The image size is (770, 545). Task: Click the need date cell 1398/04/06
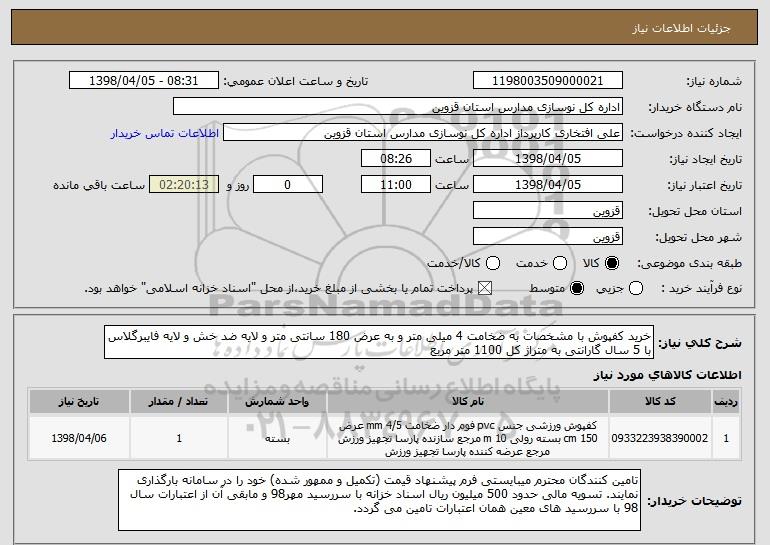coord(79,438)
